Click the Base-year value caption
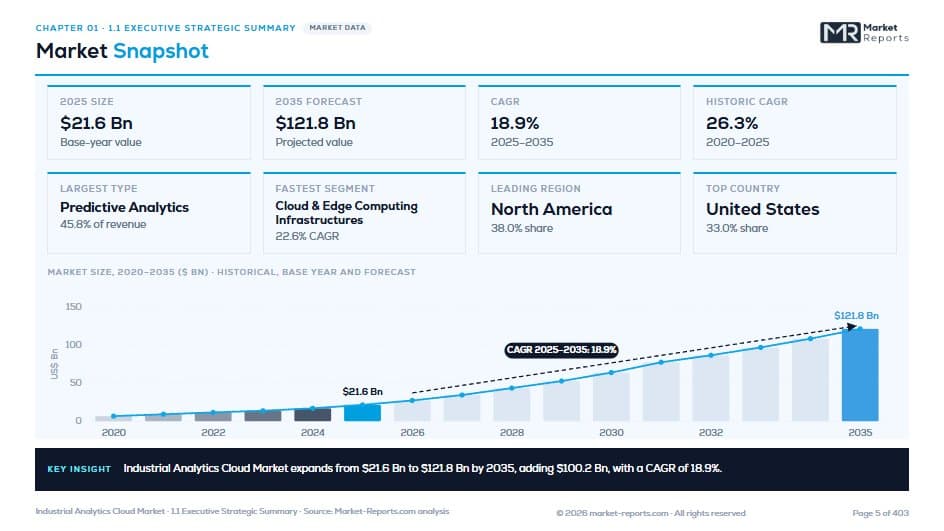944x531 pixels. point(101,142)
